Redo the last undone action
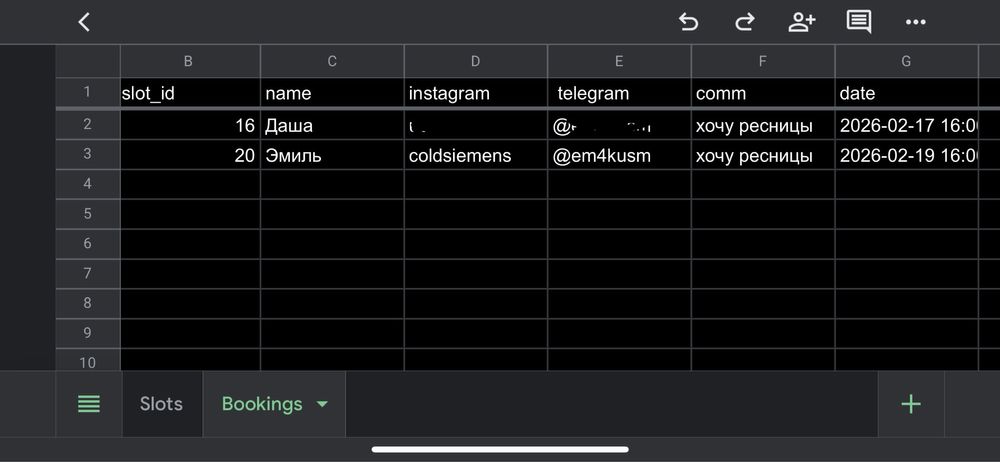The height and width of the screenshot is (462, 1000). [x=744, y=22]
